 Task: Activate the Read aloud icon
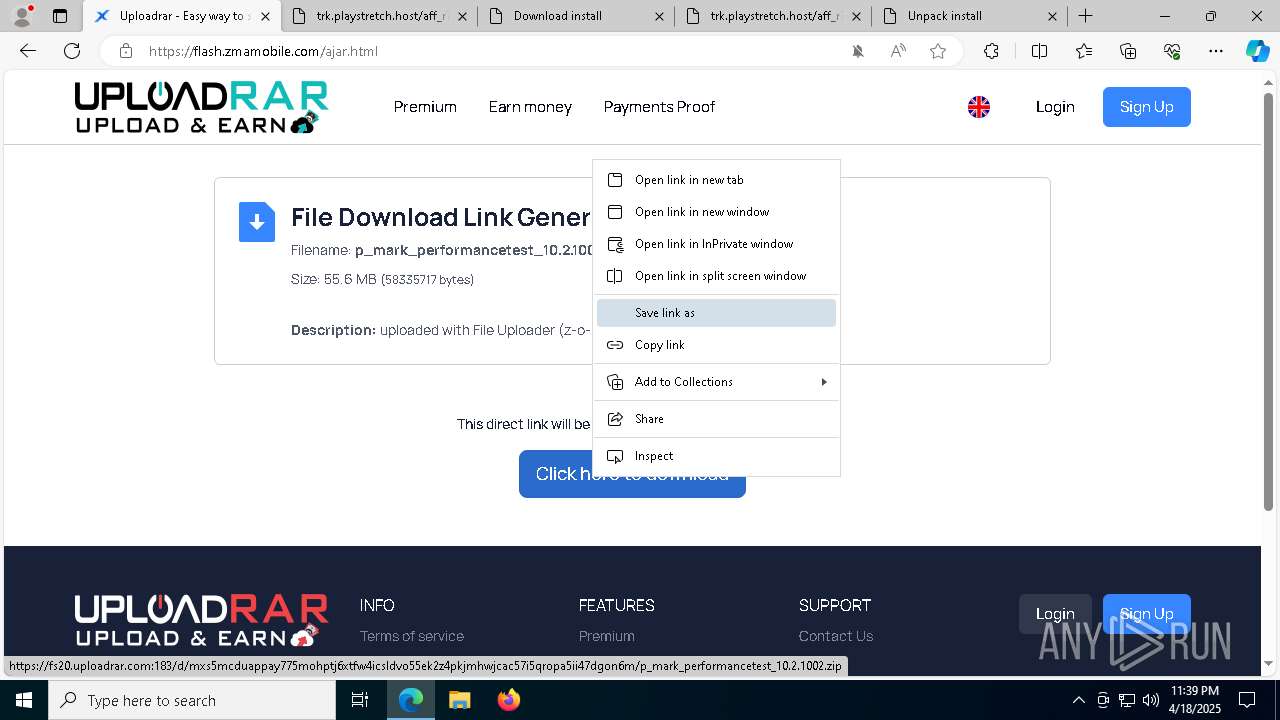point(898,51)
